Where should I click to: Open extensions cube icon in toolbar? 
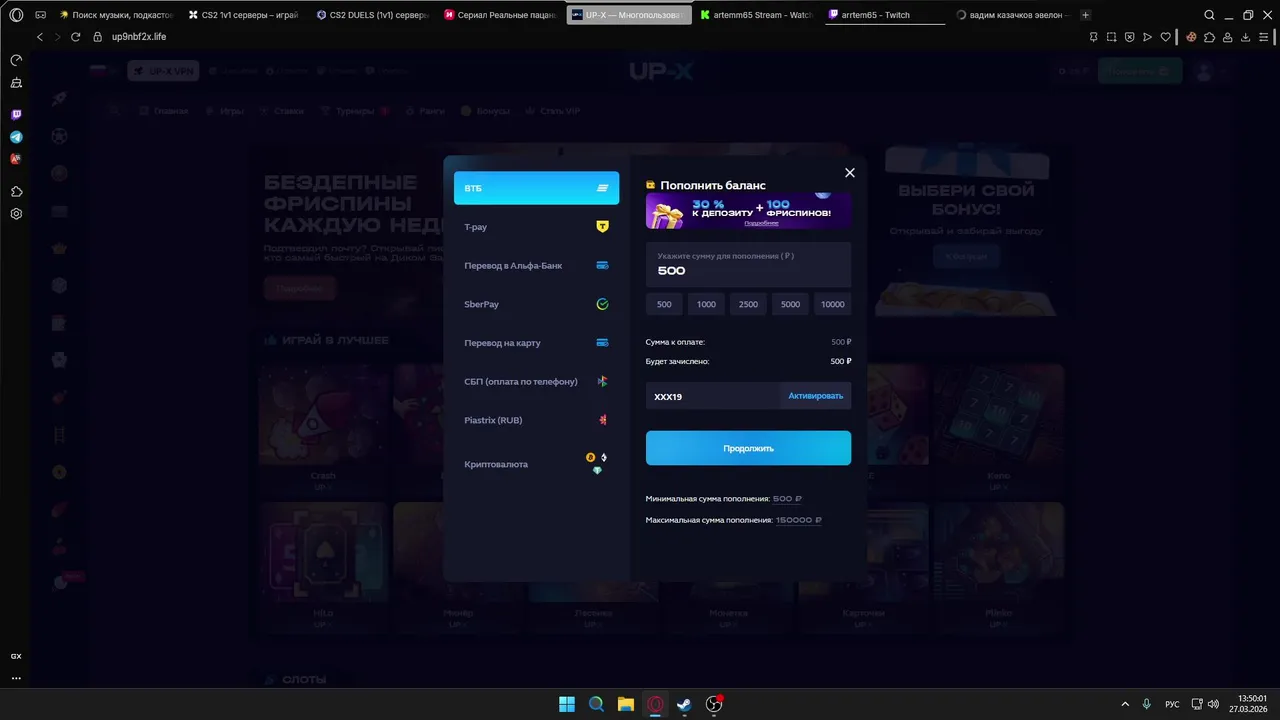pos(1210,37)
